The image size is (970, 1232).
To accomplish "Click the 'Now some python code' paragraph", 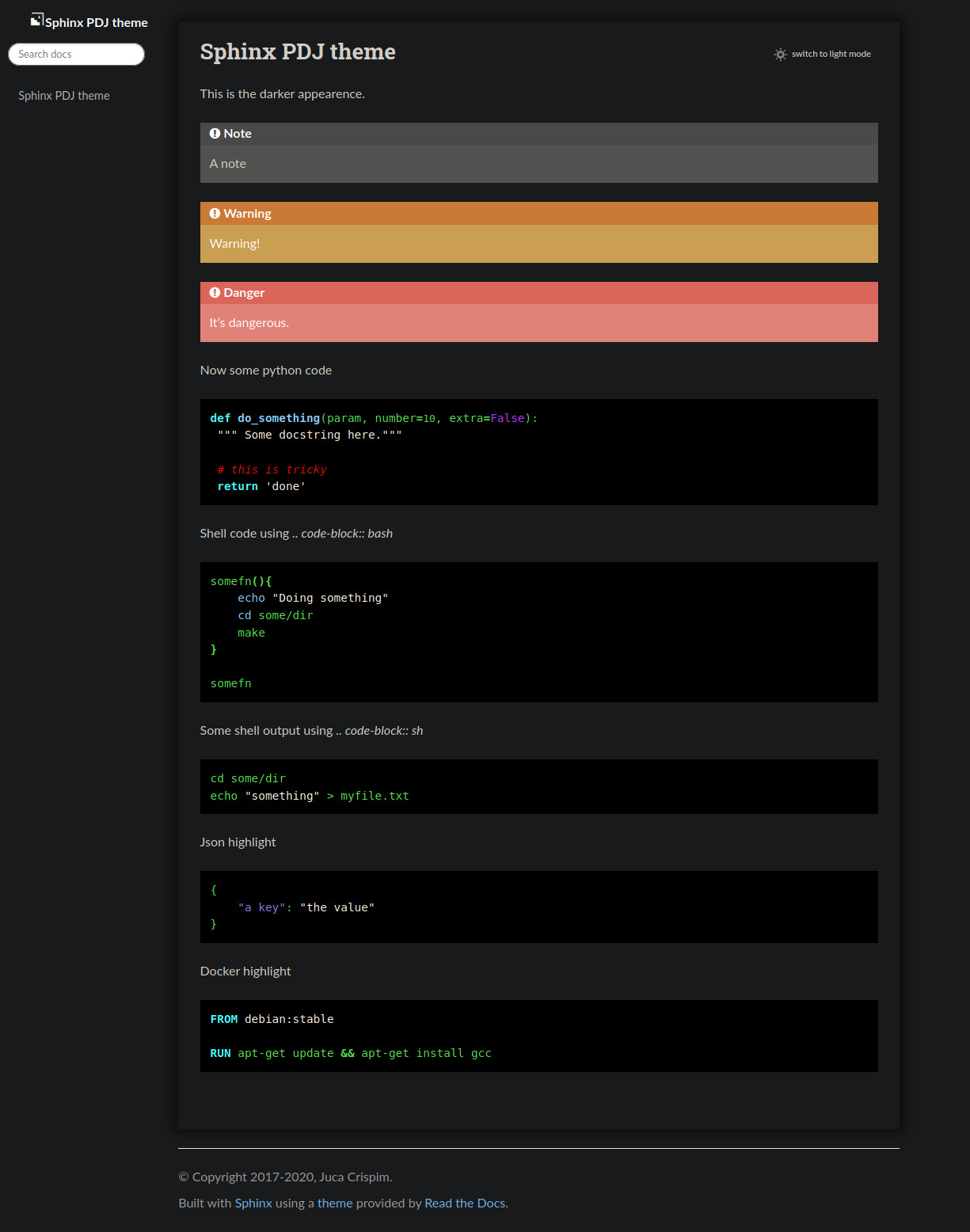I will [x=266, y=371].
